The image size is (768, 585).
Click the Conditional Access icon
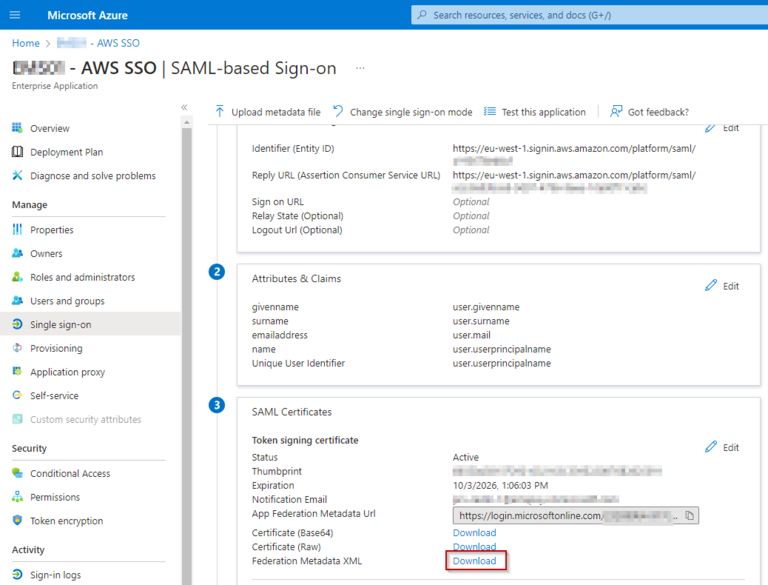point(17,473)
